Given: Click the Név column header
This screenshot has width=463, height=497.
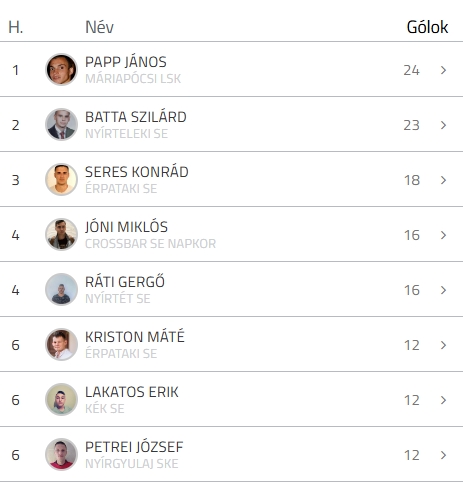Looking at the screenshot, I should [99, 27].
